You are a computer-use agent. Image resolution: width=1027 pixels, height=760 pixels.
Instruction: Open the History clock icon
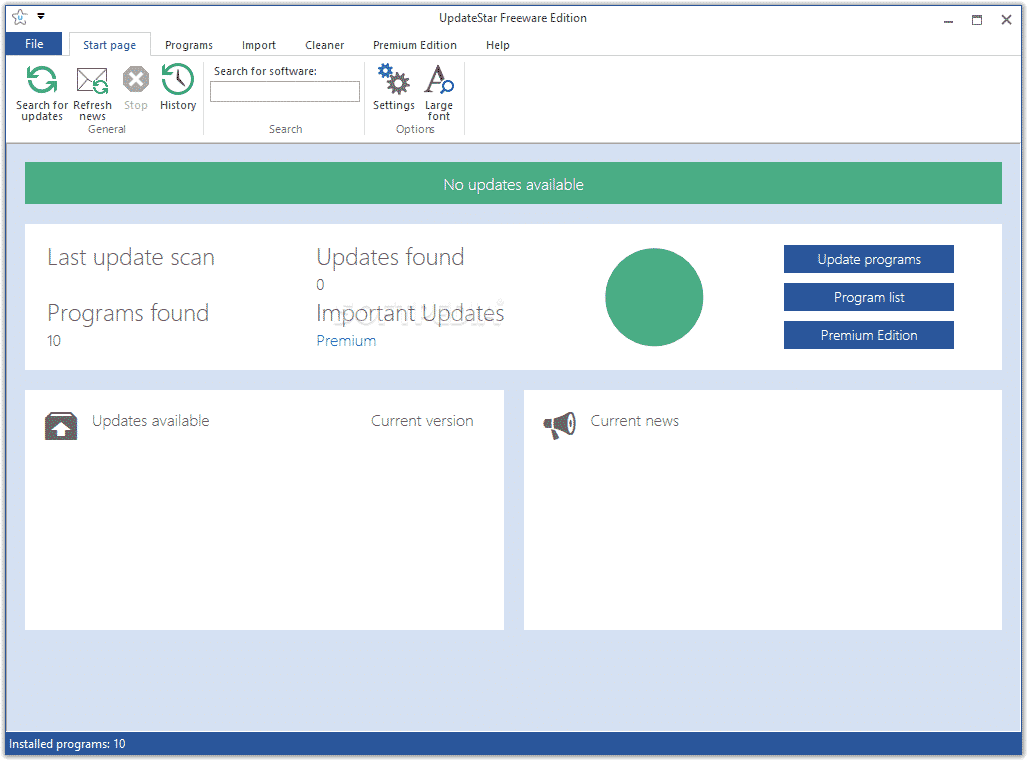pos(178,80)
